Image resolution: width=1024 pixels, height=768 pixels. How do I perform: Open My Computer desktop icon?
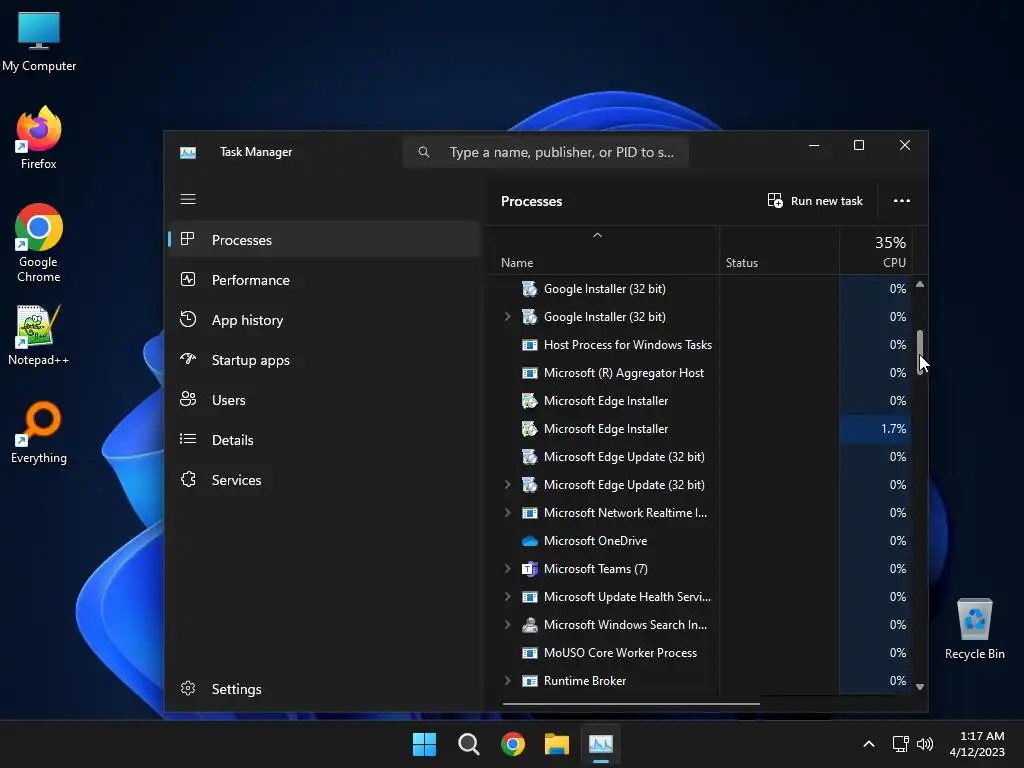click(x=39, y=42)
